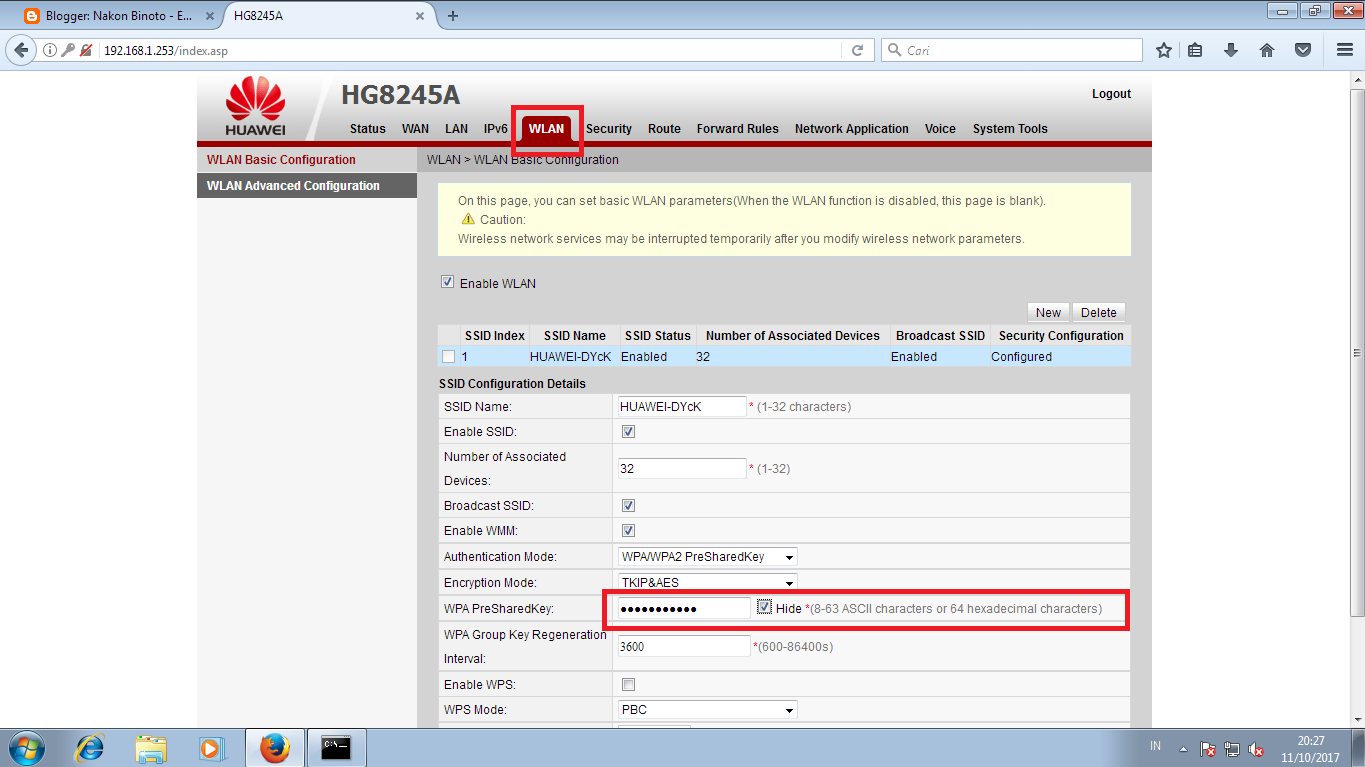
Task: Click the Delete SSID button
Action: 1099,312
